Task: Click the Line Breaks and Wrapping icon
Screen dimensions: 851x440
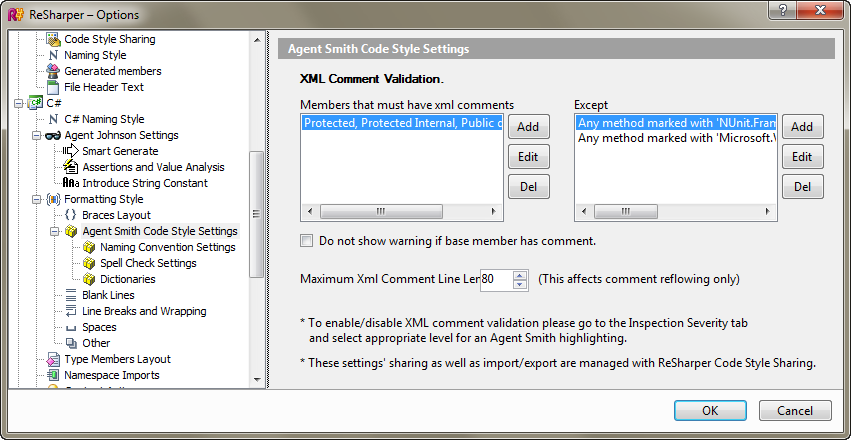Action: (71, 311)
